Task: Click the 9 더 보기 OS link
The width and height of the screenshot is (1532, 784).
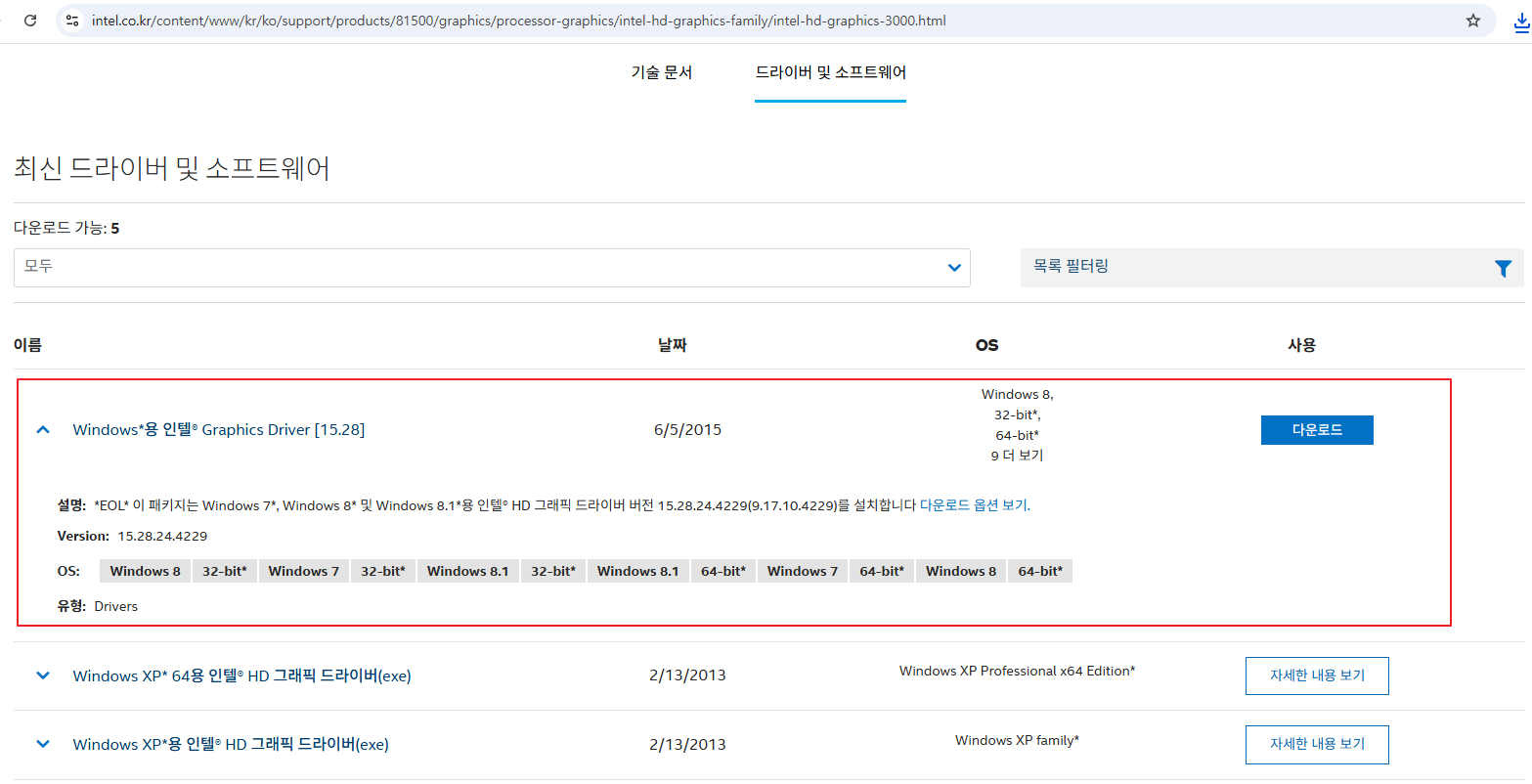Action: pyautogui.click(x=1017, y=456)
